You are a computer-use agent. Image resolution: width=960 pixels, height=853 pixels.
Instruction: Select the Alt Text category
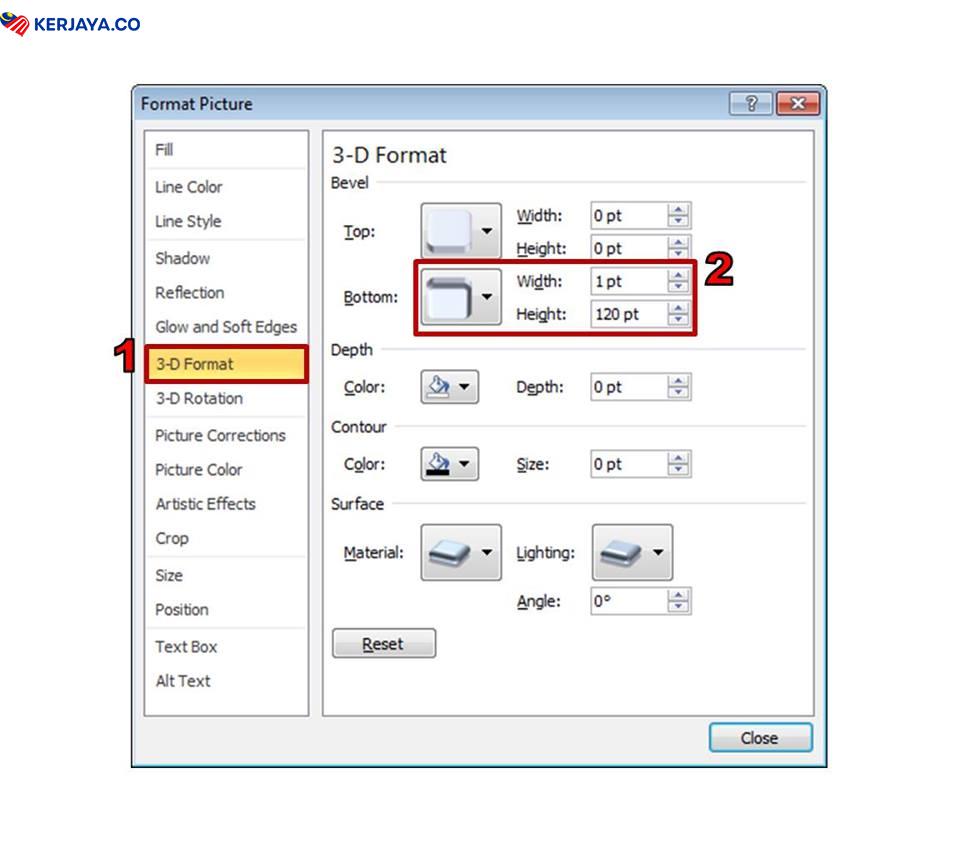coord(226,680)
